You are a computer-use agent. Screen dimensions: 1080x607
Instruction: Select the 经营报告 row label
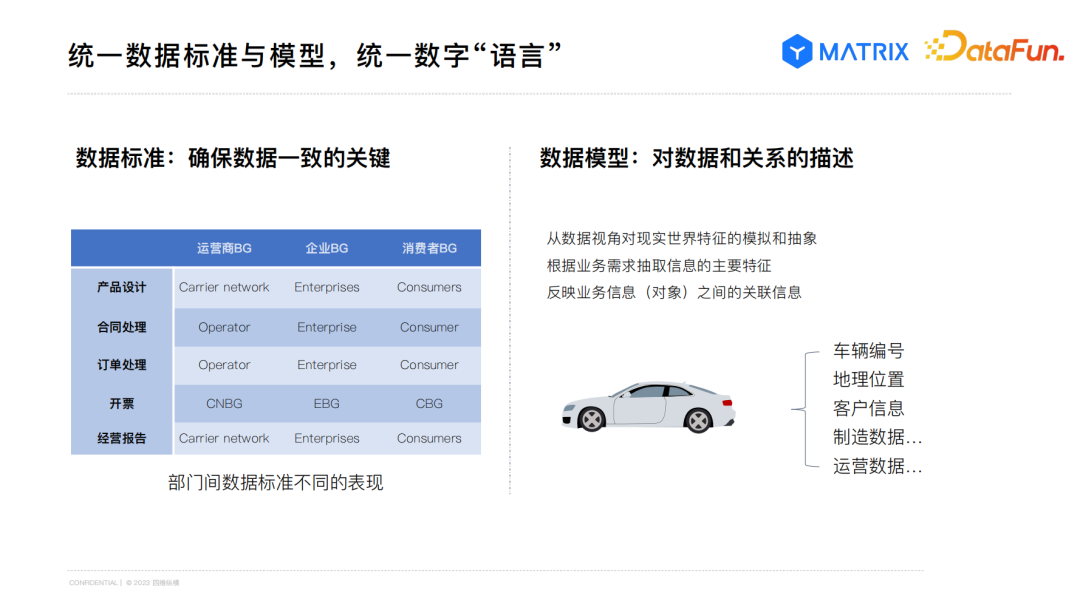point(122,438)
